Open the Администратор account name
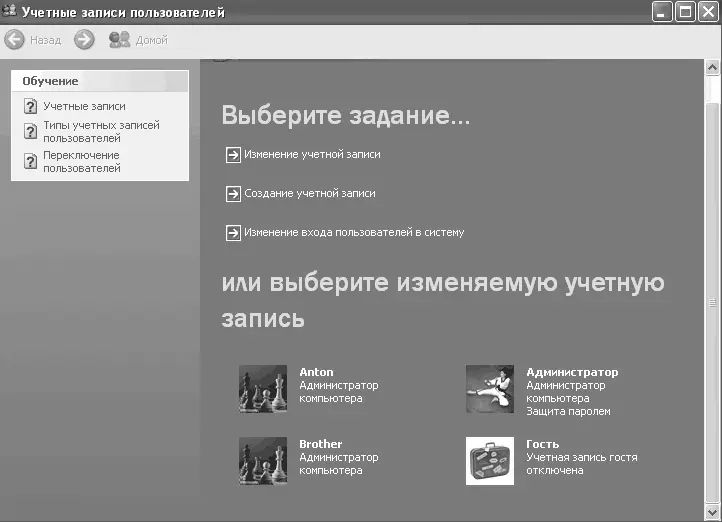The height and width of the screenshot is (522, 722). [572, 372]
